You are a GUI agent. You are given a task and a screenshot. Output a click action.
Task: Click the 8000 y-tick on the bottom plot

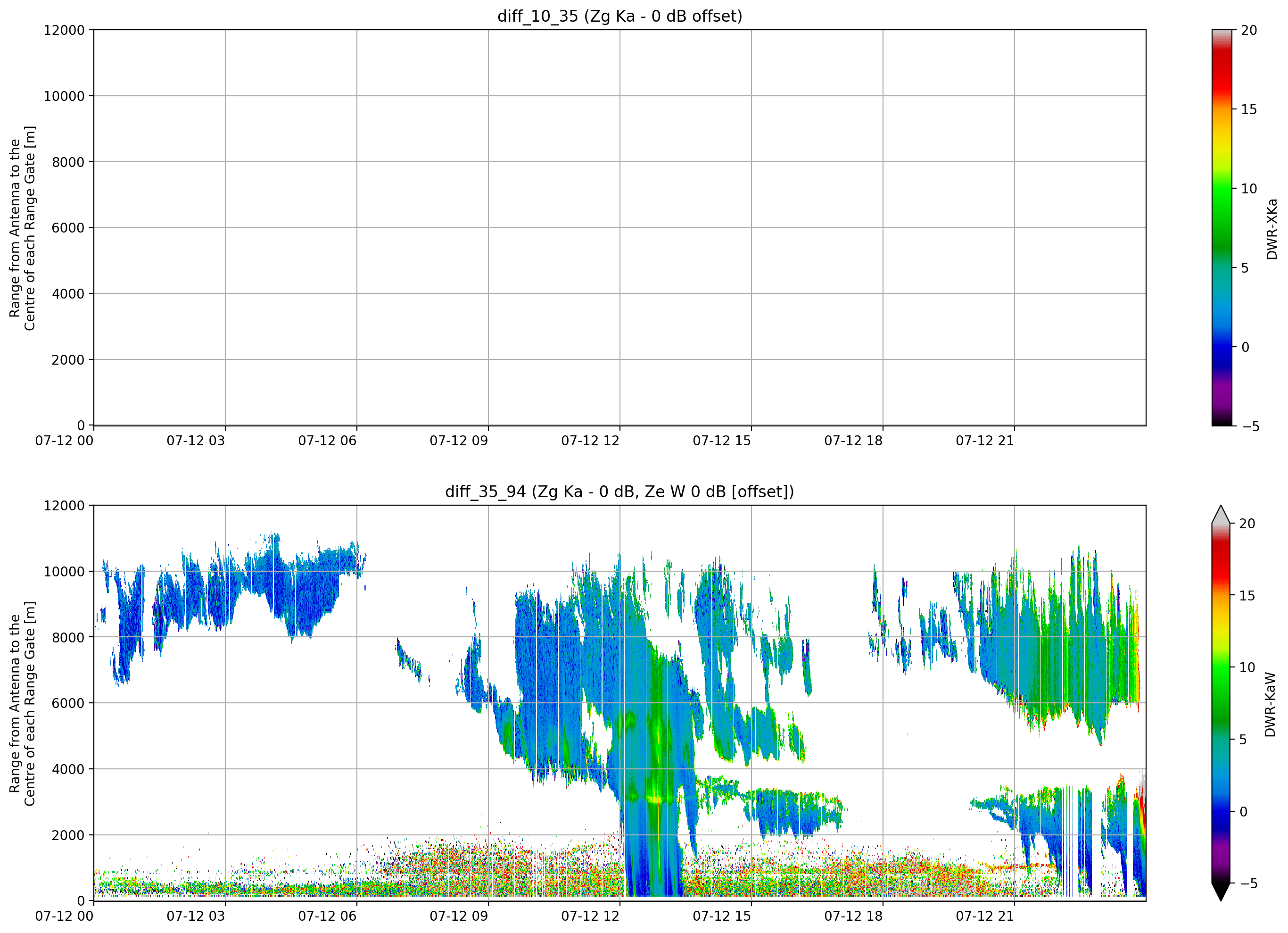[x=68, y=638]
